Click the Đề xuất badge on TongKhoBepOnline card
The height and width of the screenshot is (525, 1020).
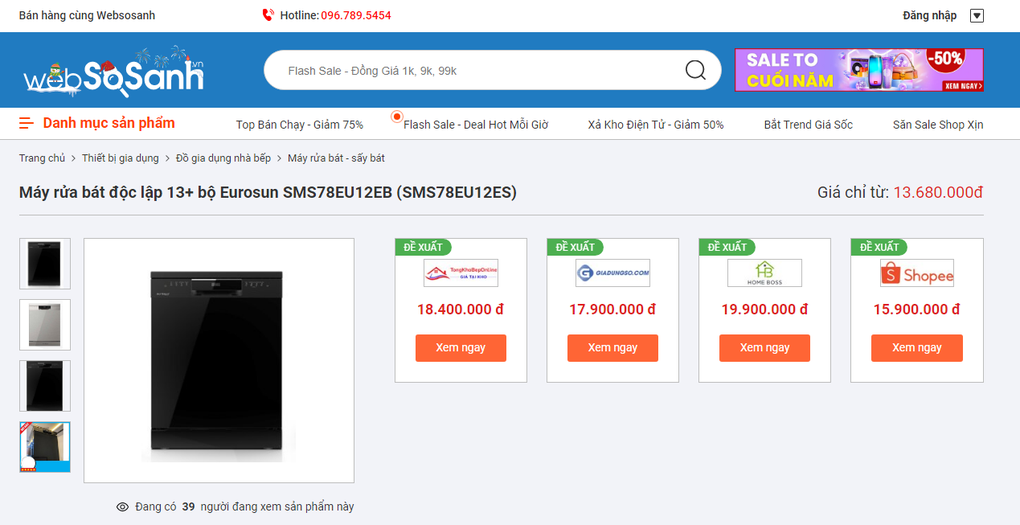tap(423, 247)
